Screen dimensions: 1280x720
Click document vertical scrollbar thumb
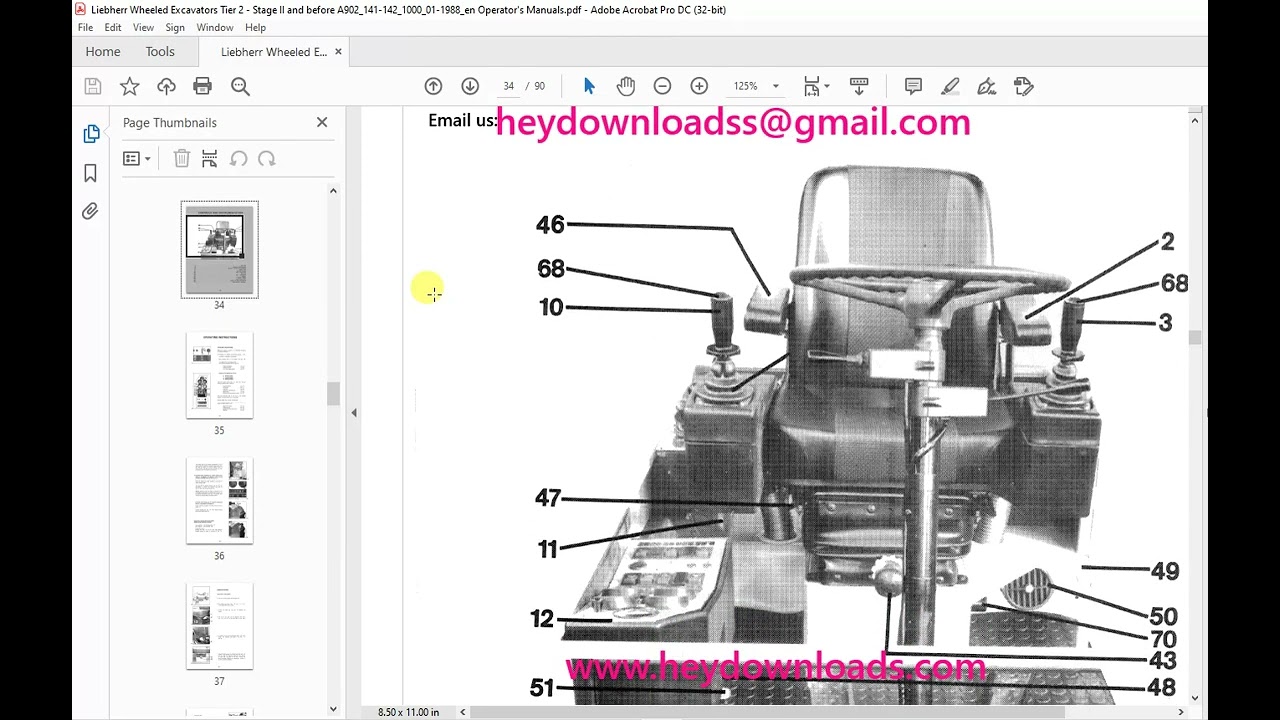1194,338
